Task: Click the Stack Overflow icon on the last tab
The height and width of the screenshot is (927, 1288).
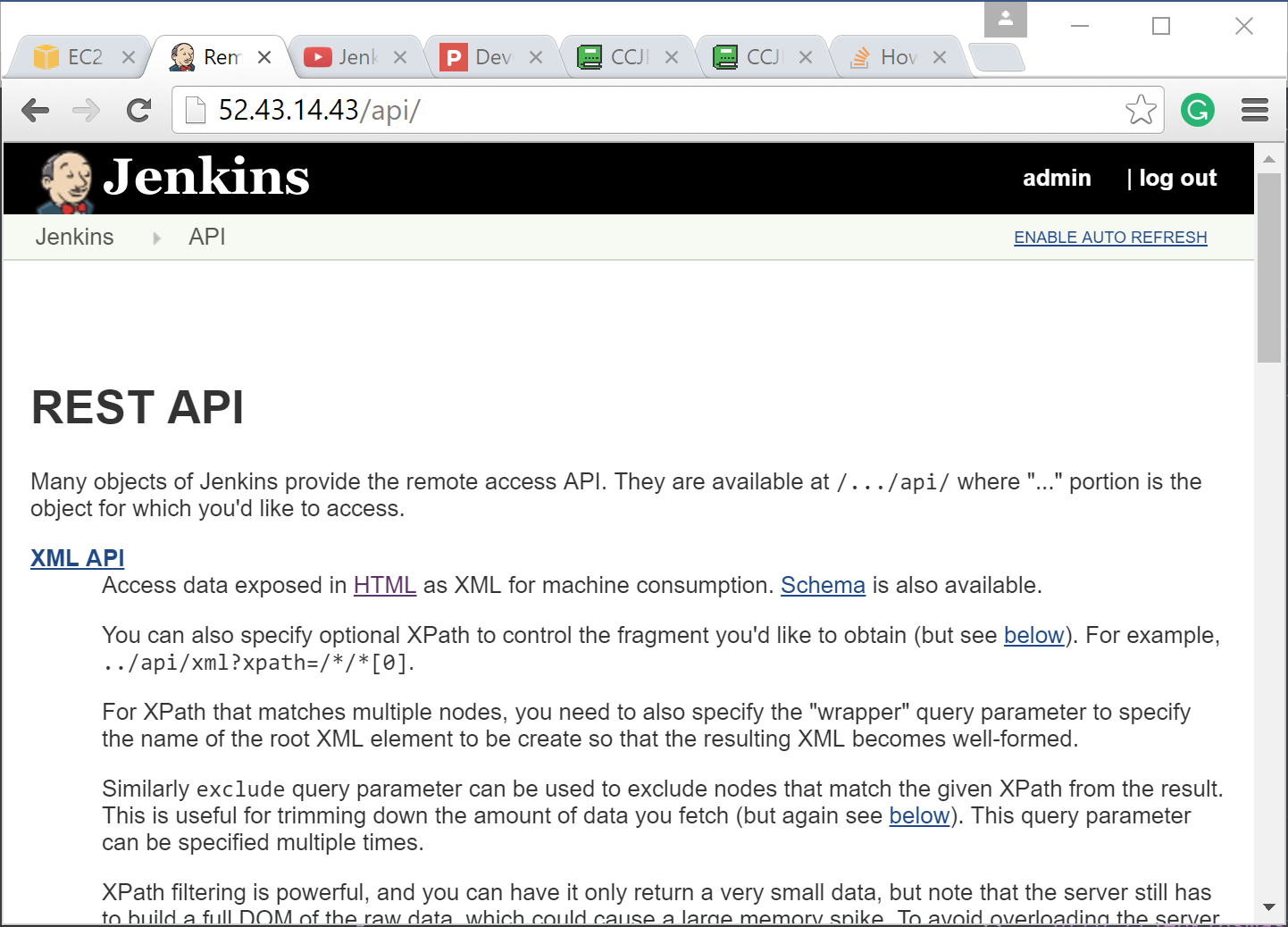Action: pyautogui.click(x=860, y=55)
